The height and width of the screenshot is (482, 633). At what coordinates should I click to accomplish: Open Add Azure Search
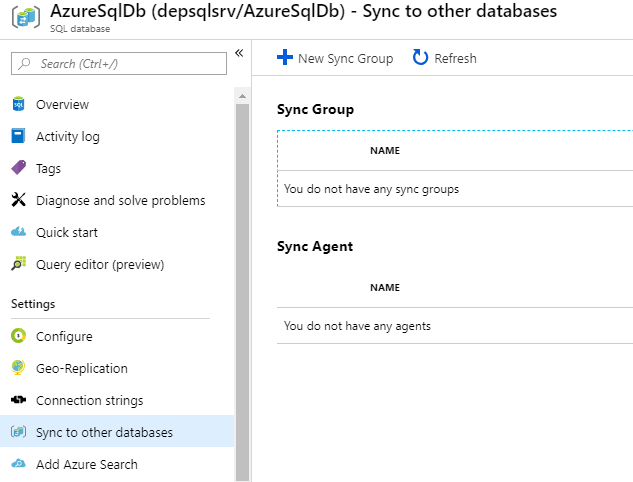pyautogui.click(x=87, y=464)
